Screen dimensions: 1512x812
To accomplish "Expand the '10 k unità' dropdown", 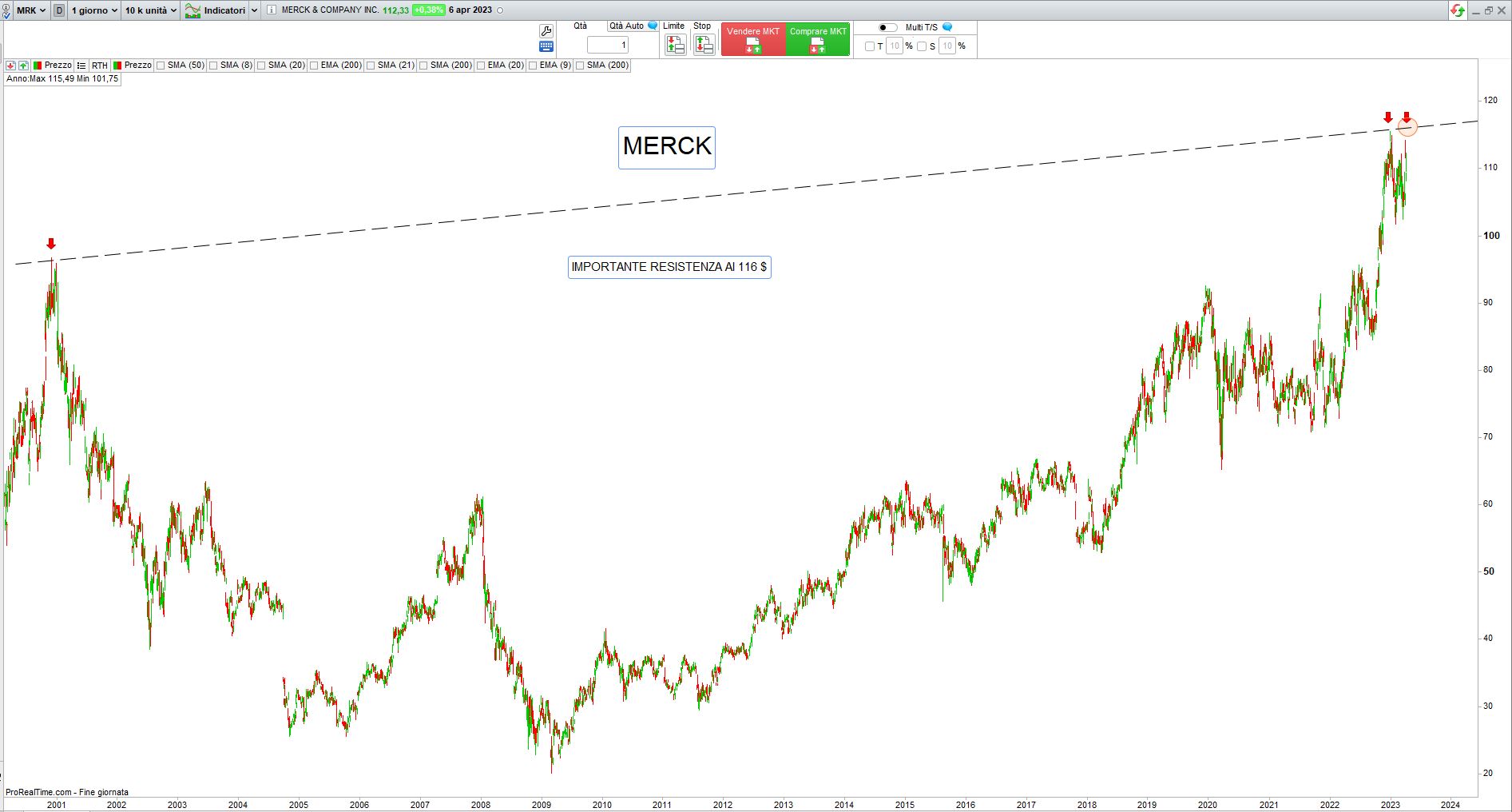I will (150, 10).
